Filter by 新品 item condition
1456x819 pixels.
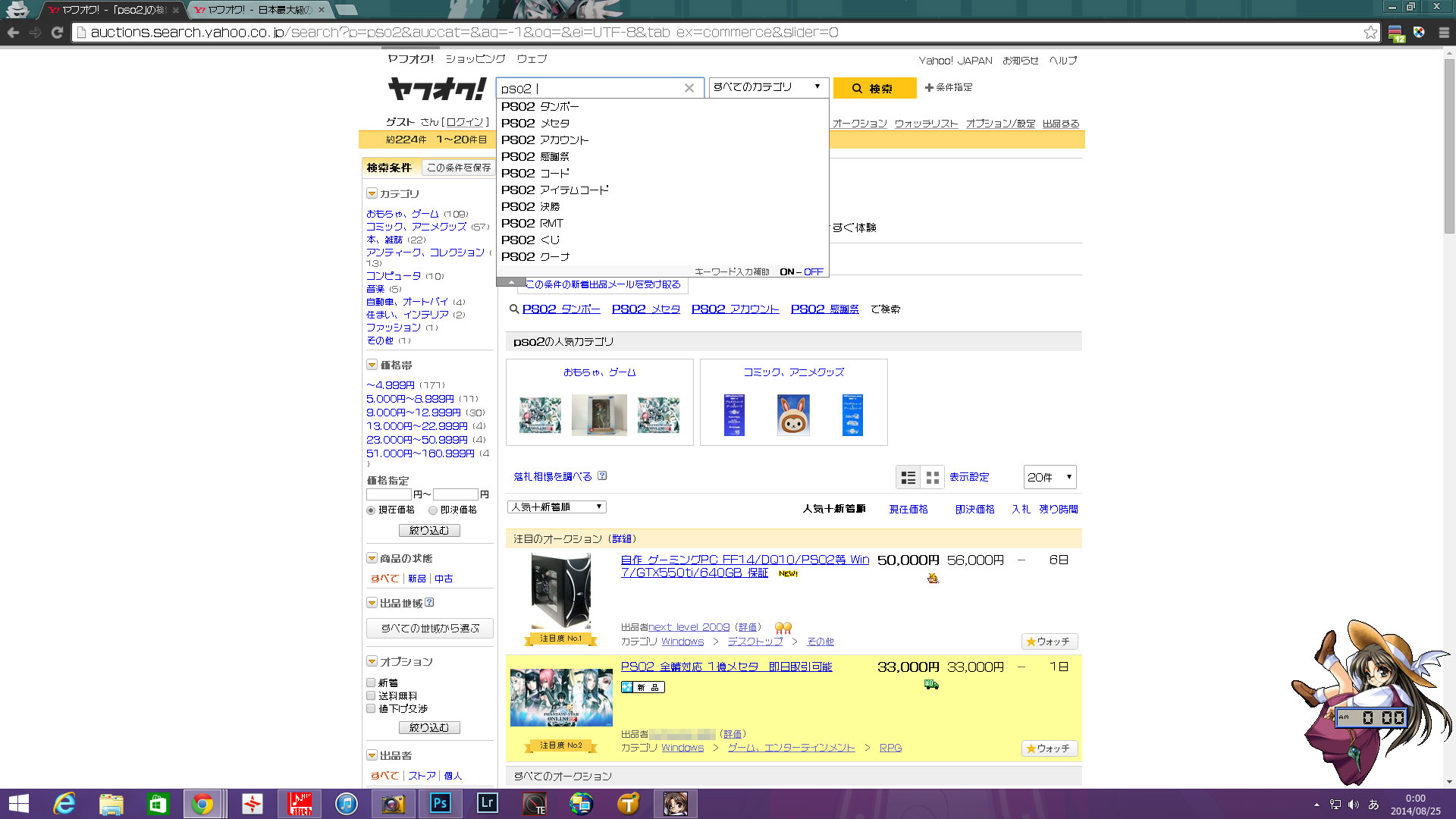click(417, 579)
